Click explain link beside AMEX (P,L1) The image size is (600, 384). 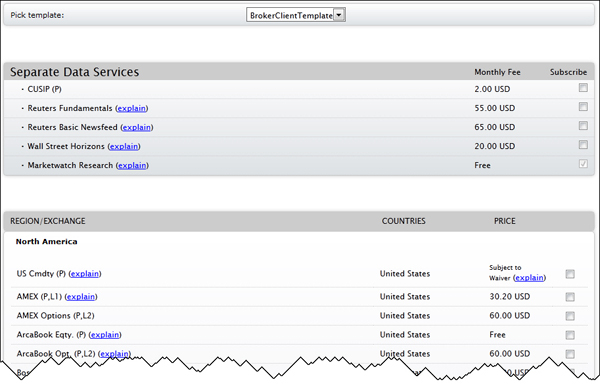pos(81,297)
